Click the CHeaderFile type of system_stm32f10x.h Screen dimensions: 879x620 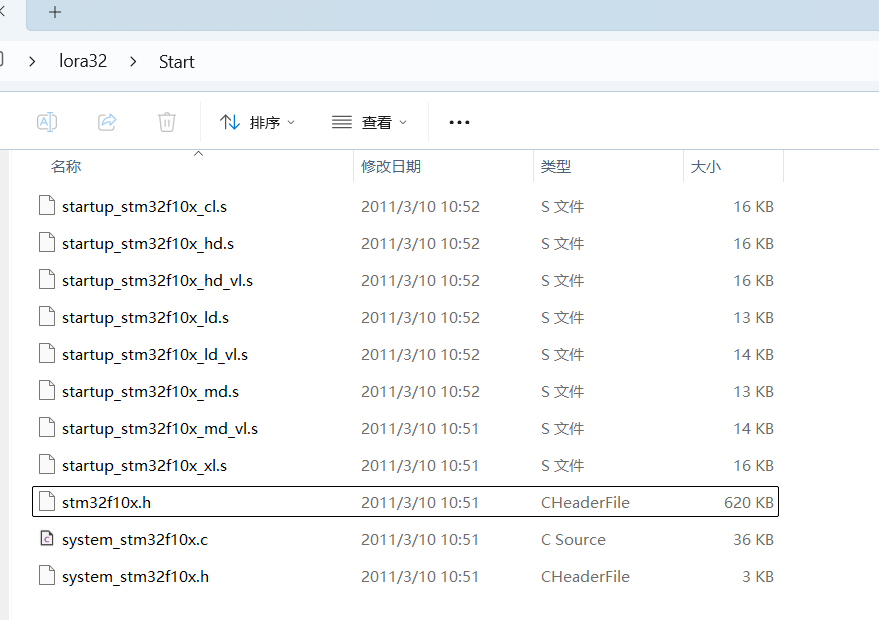(585, 576)
